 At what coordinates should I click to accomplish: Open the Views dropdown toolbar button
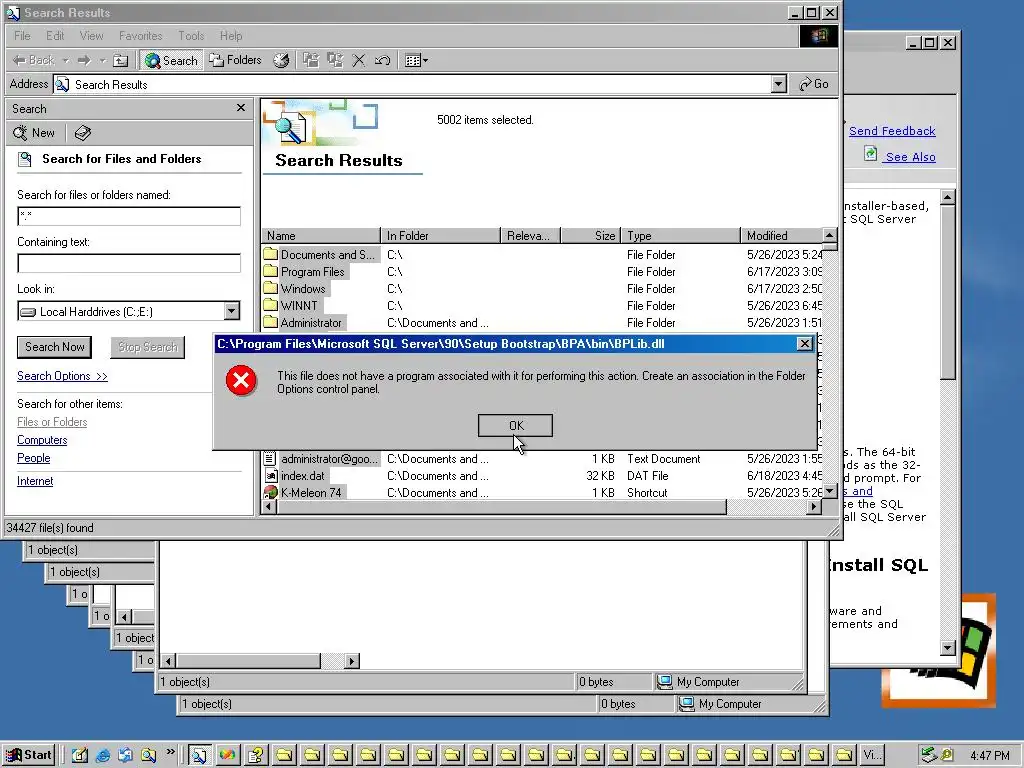click(x=416, y=60)
